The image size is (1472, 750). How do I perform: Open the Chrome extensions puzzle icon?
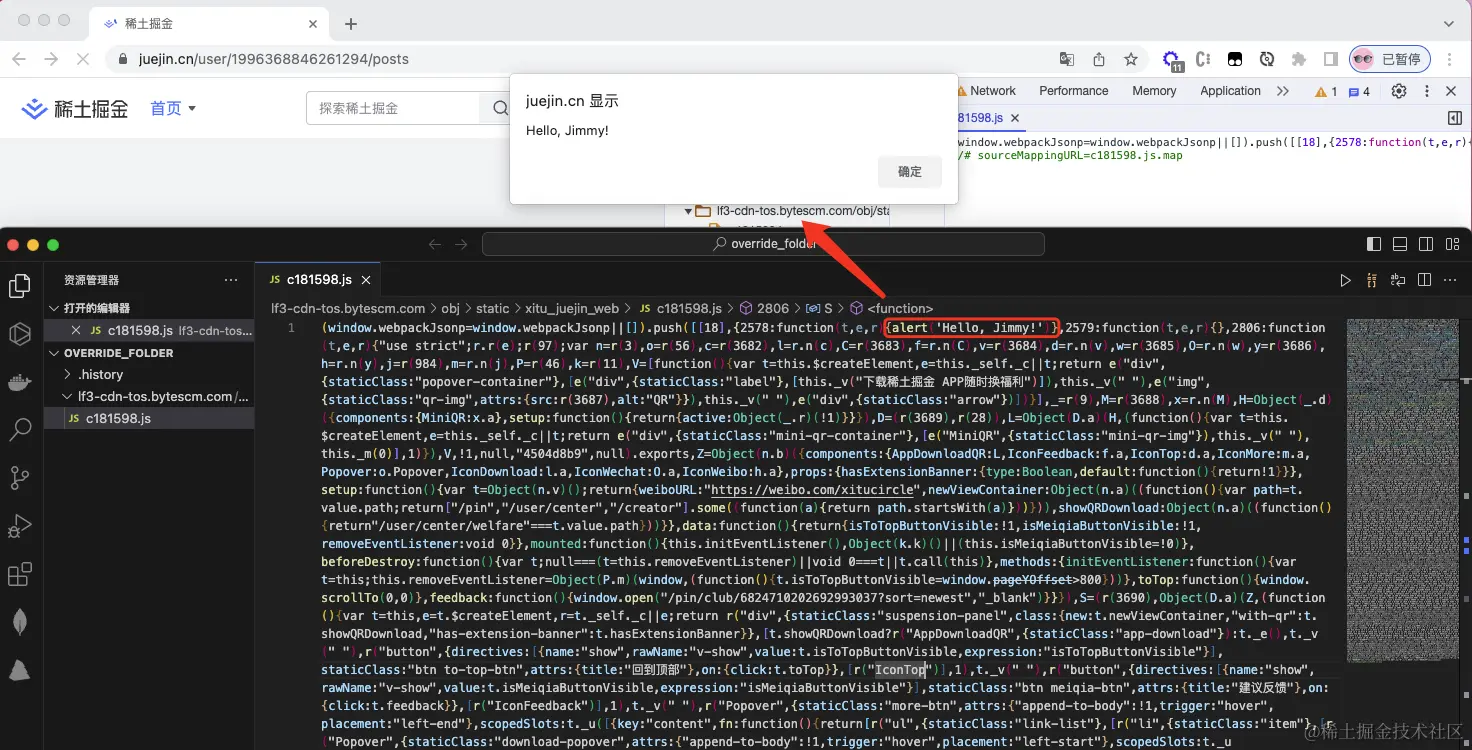coord(1299,59)
